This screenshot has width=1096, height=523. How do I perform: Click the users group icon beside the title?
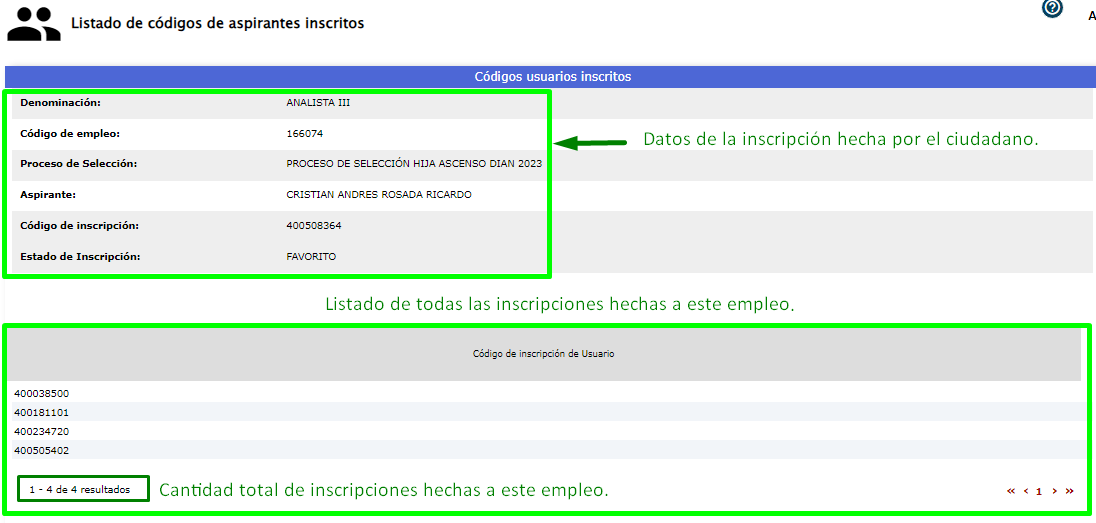pyautogui.click(x=34, y=24)
